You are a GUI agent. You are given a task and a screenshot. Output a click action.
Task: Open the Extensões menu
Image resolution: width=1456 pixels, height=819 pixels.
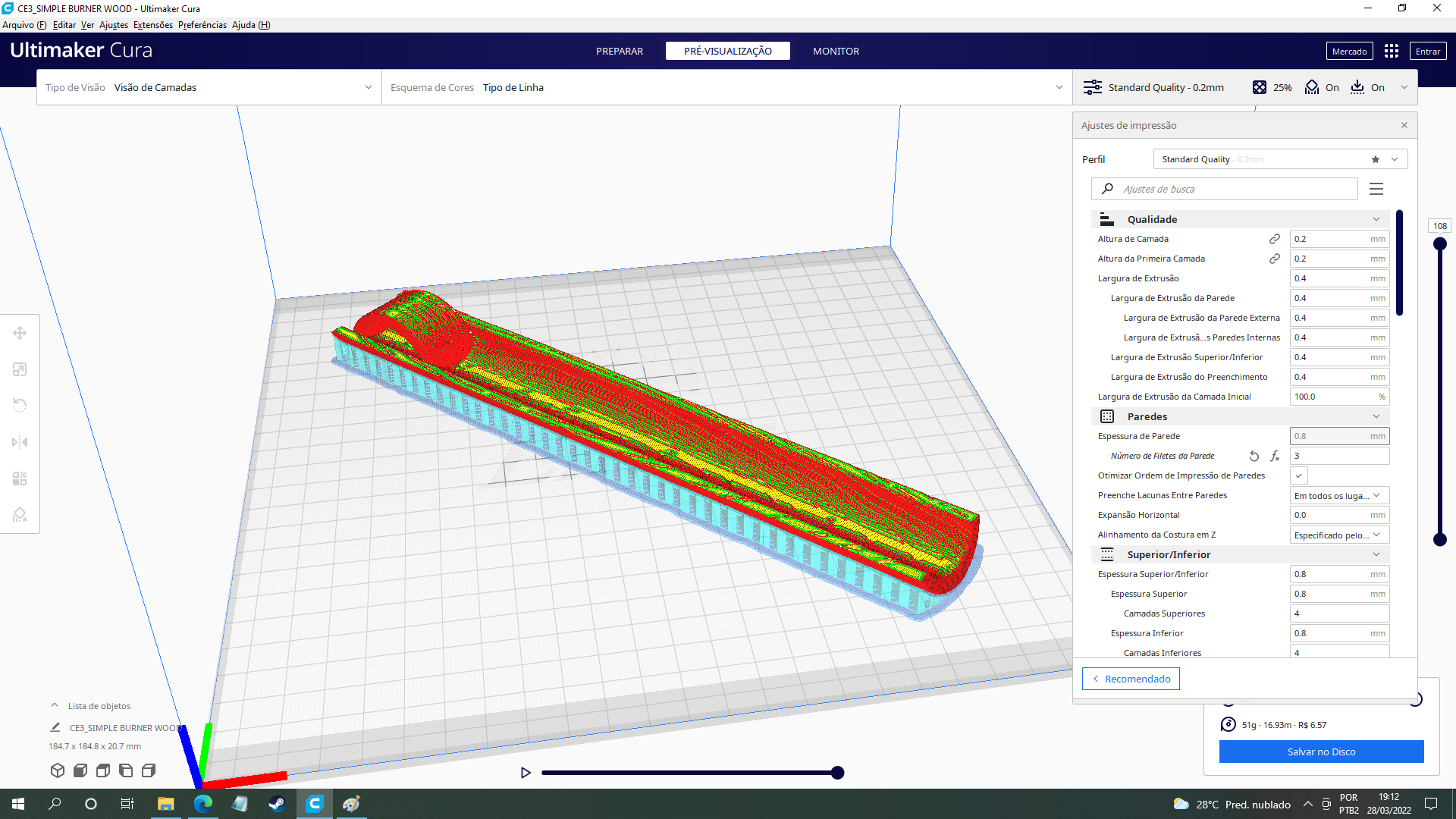tap(152, 25)
